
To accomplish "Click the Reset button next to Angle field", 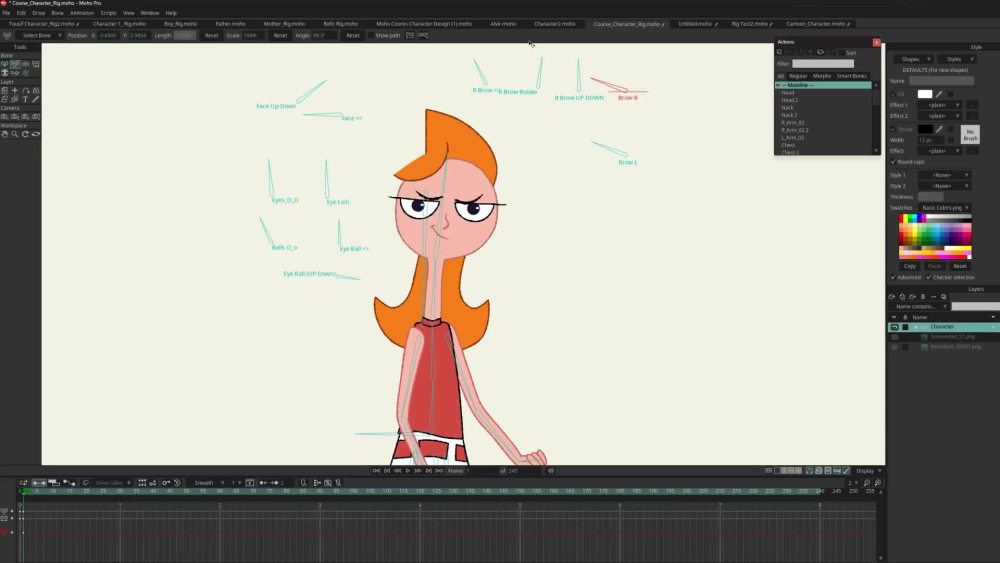I will click(352, 35).
